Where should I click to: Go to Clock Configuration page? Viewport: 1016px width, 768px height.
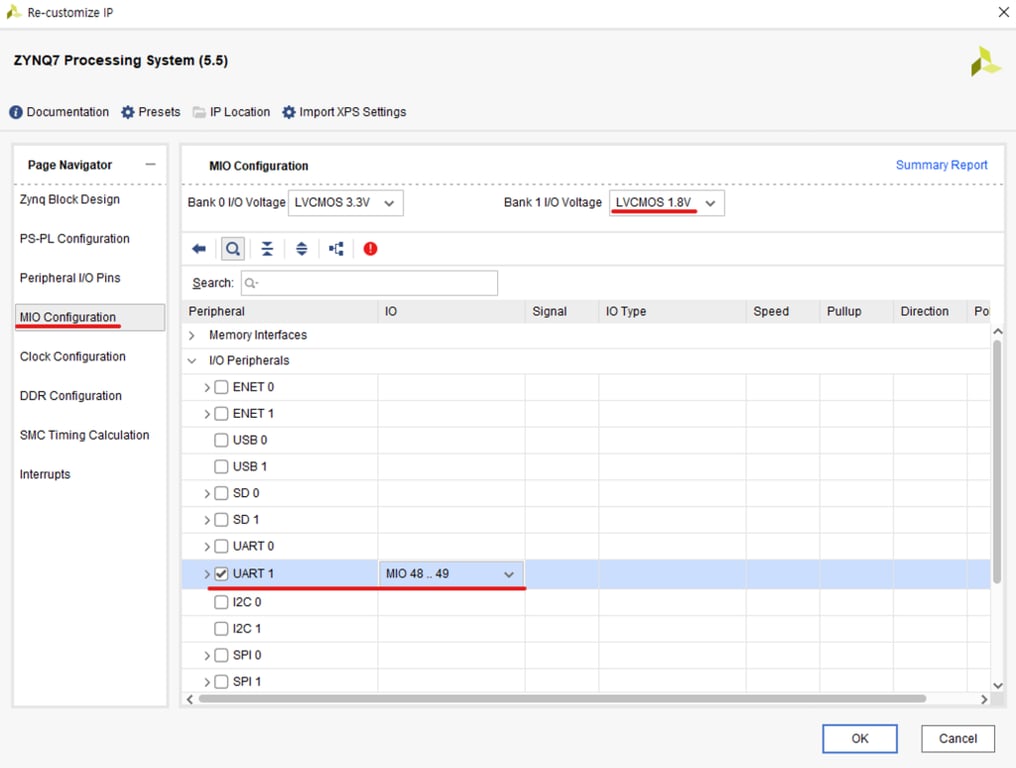coord(73,357)
